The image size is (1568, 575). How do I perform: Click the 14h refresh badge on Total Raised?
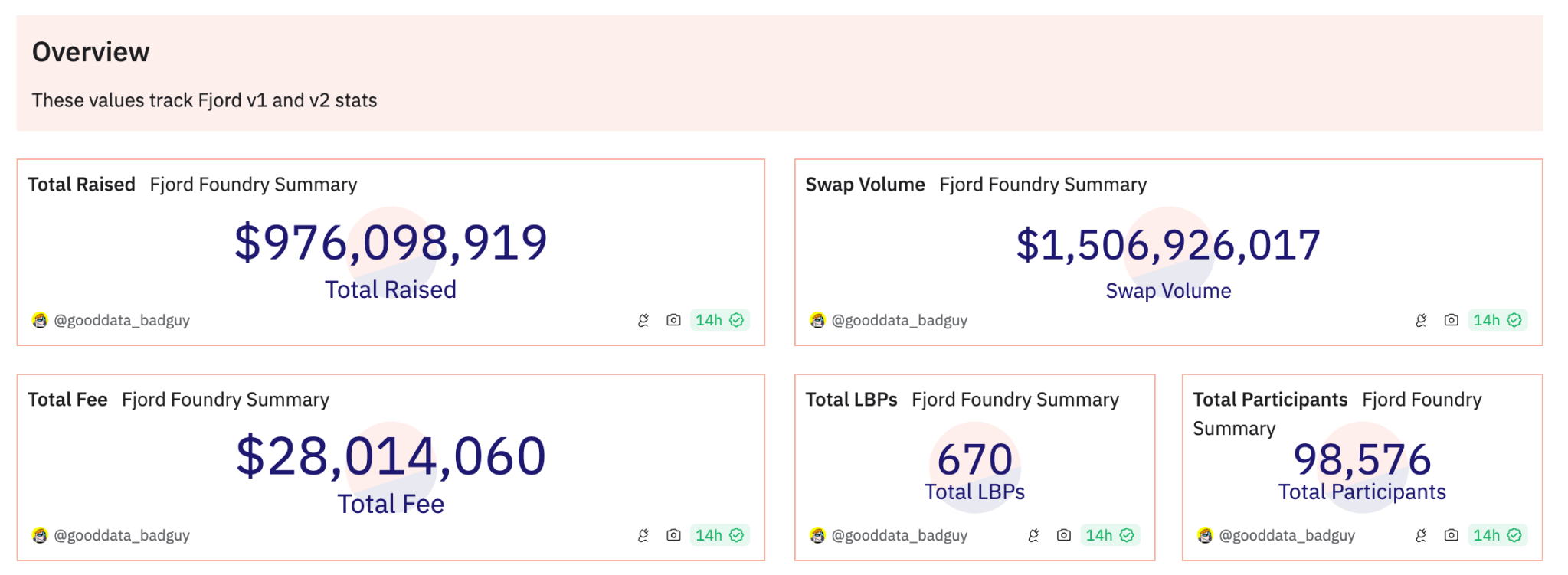719,320
